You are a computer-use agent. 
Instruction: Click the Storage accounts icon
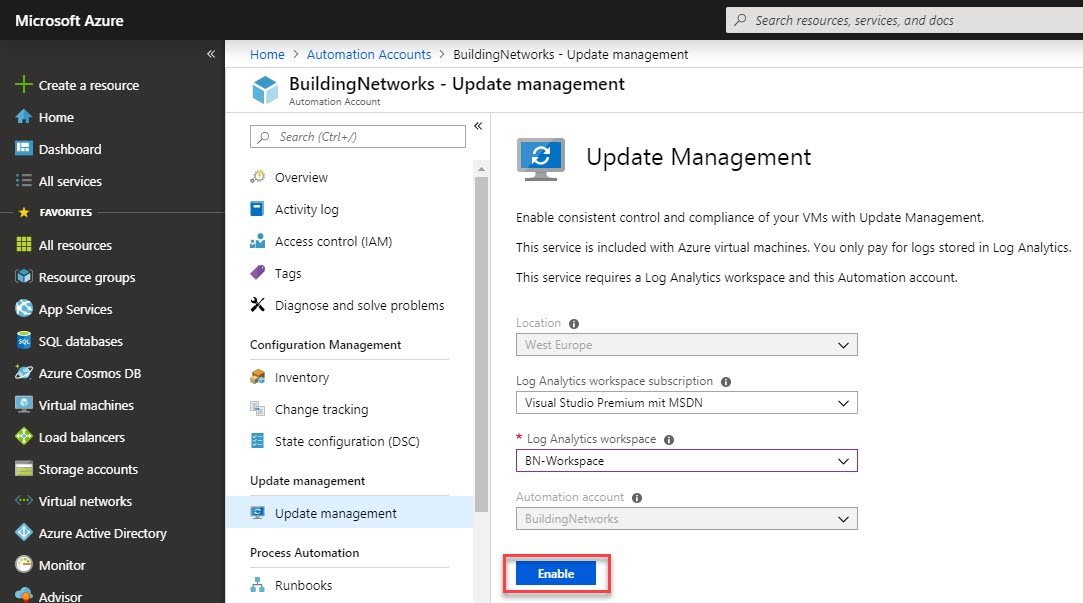23,468
